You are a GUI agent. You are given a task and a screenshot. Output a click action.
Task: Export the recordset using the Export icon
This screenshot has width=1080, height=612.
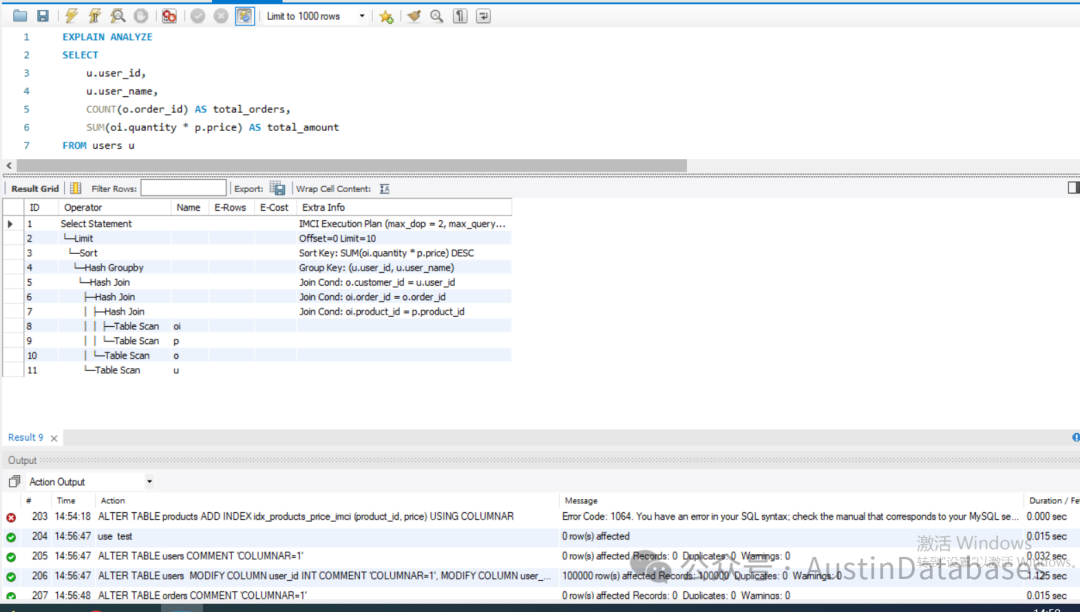277,189
